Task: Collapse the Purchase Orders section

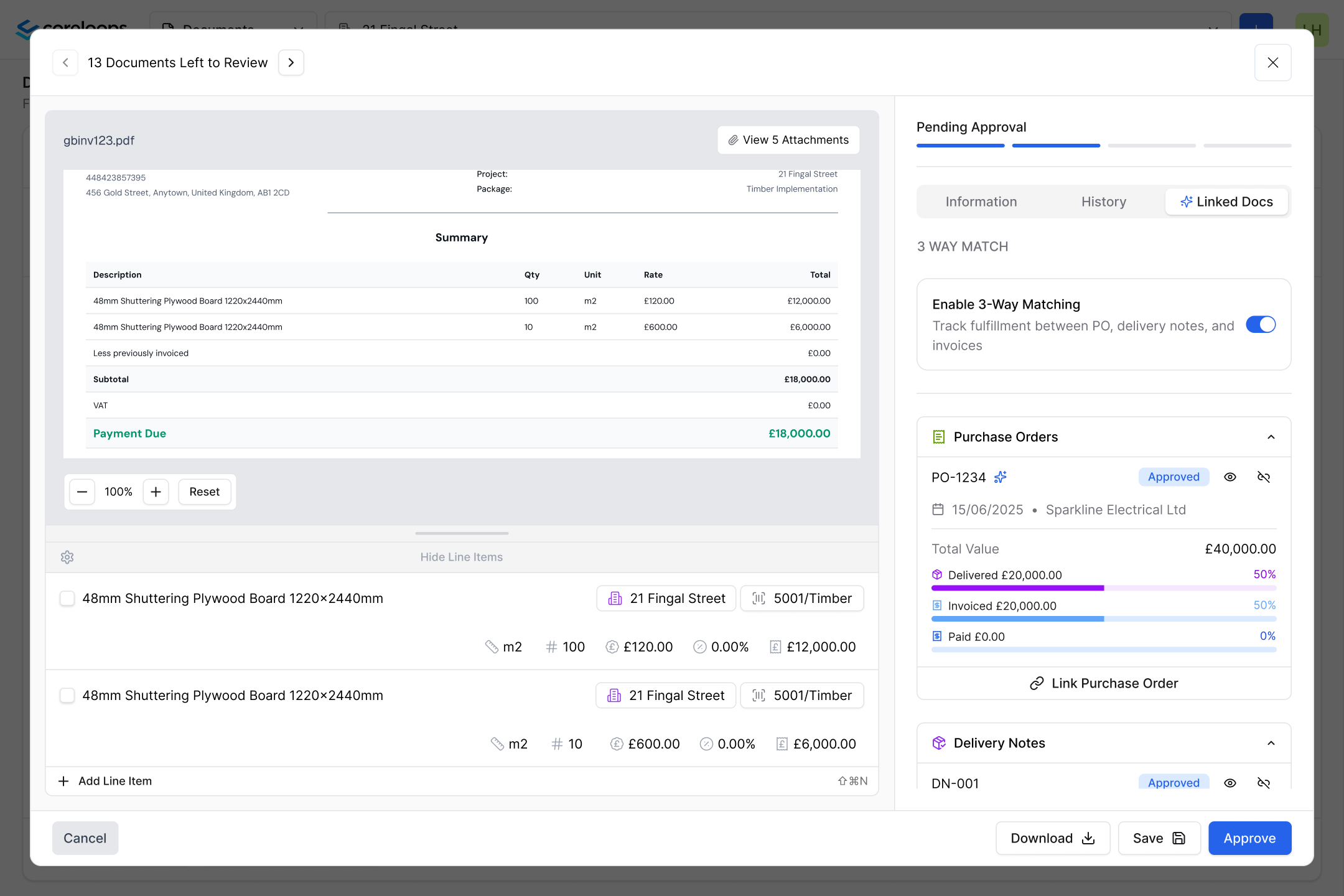Action: (x=1271, y=437)
